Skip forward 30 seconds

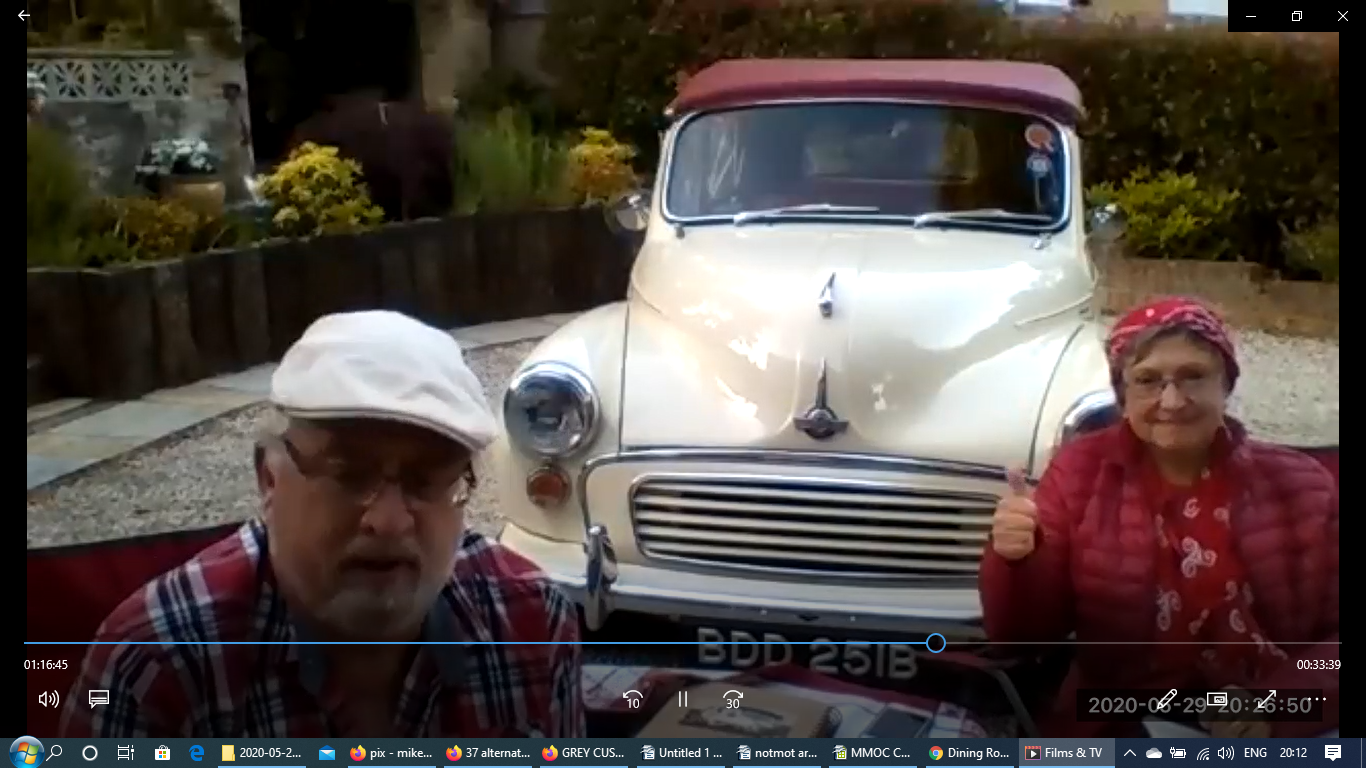733,700
